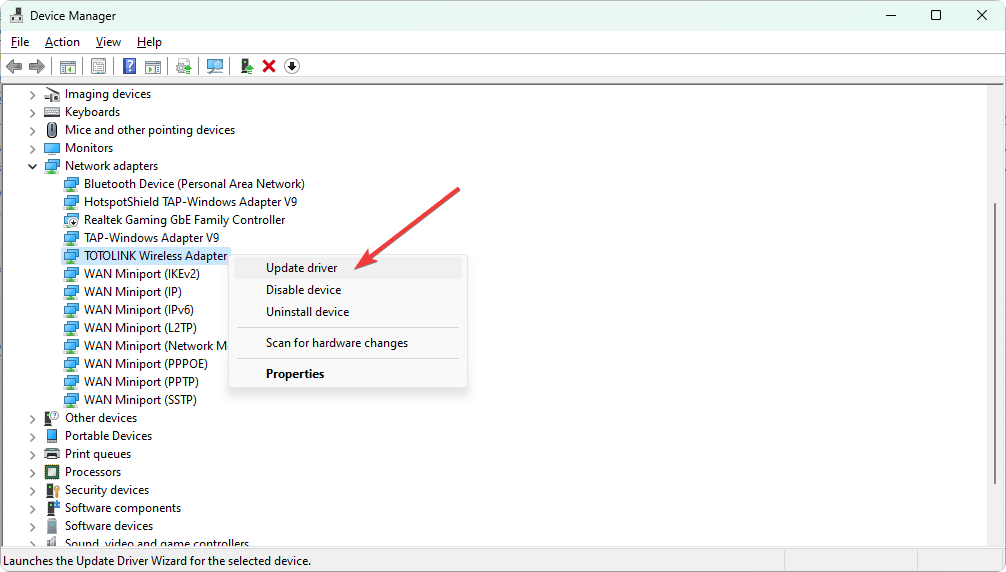Expand the Keyboards category

(32, 113)
